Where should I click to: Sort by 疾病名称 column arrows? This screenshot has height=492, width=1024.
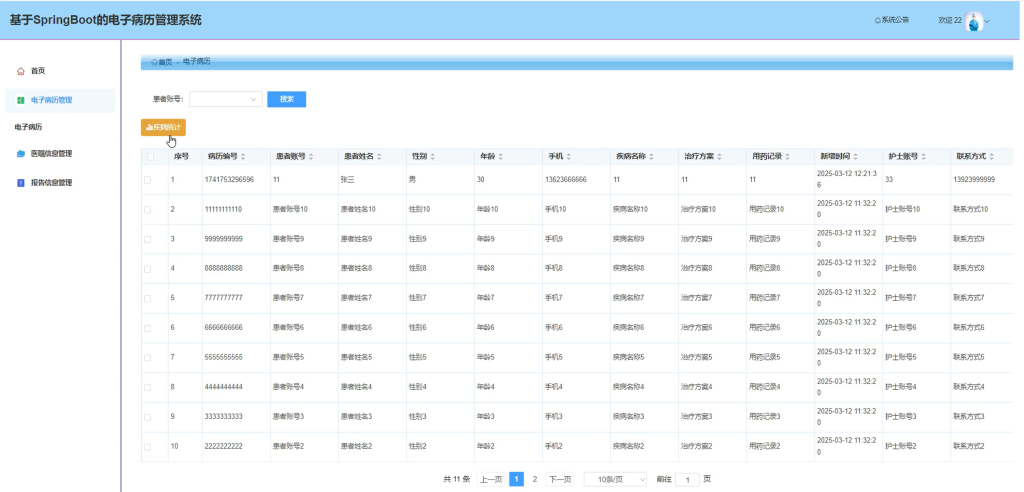(x=652, y=157)
